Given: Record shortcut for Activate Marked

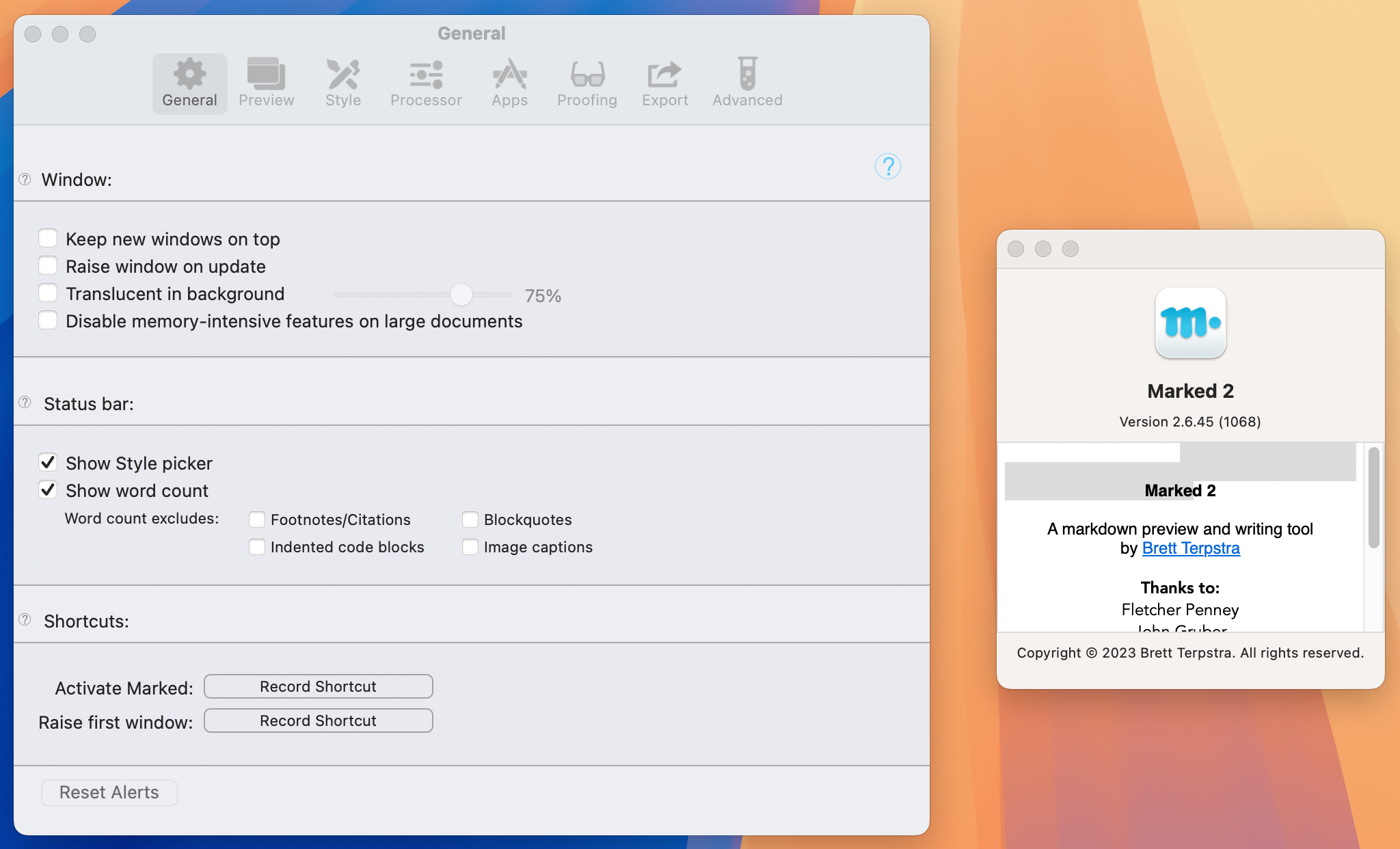Looking at the screenshot, I should (x=318, y=686).
